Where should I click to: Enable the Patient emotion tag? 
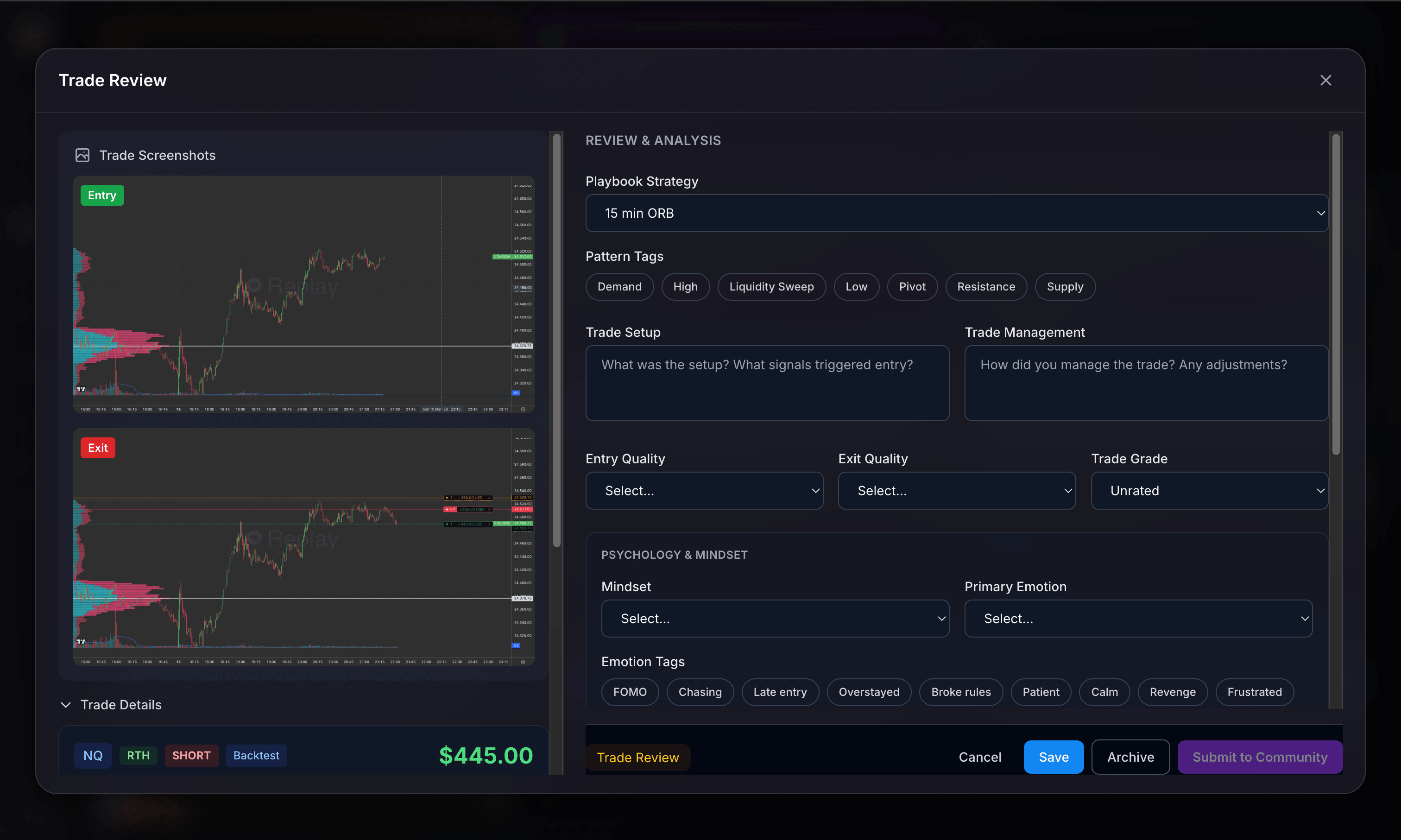point(1041,692)
